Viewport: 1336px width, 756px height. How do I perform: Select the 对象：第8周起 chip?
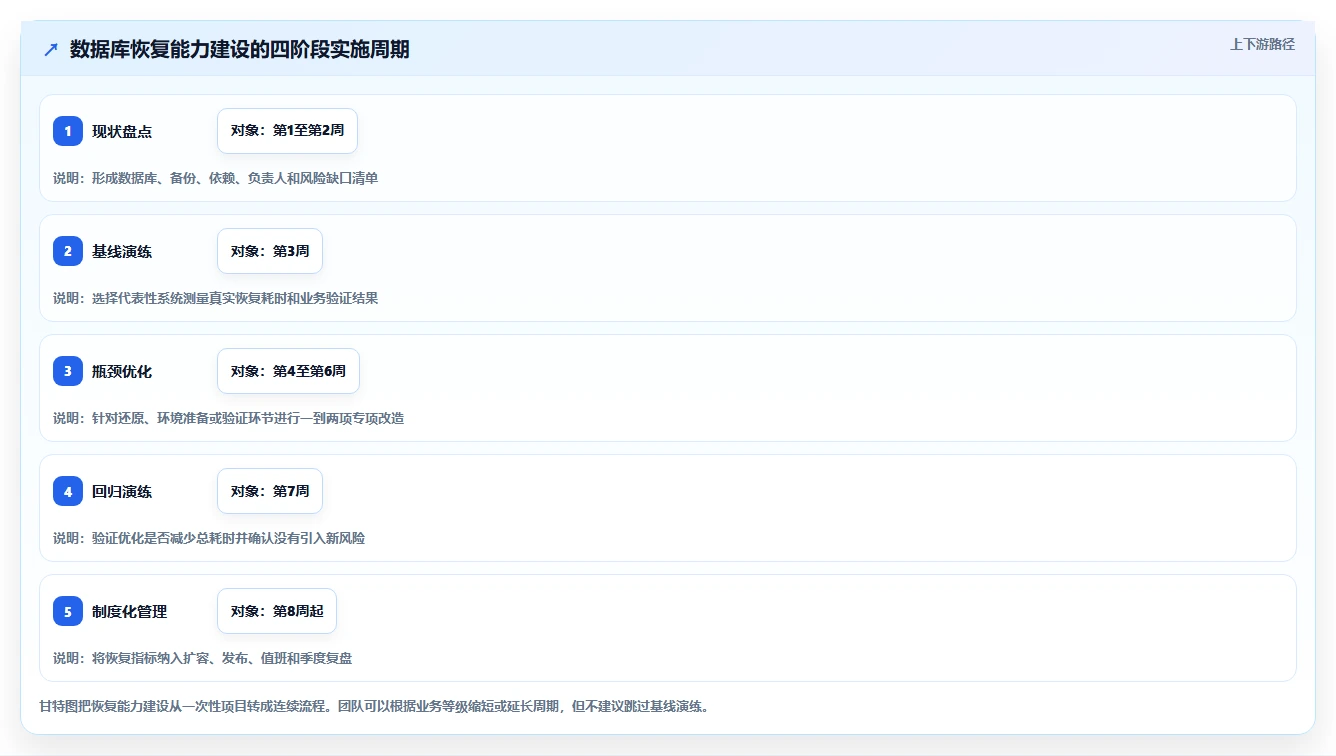277,611
